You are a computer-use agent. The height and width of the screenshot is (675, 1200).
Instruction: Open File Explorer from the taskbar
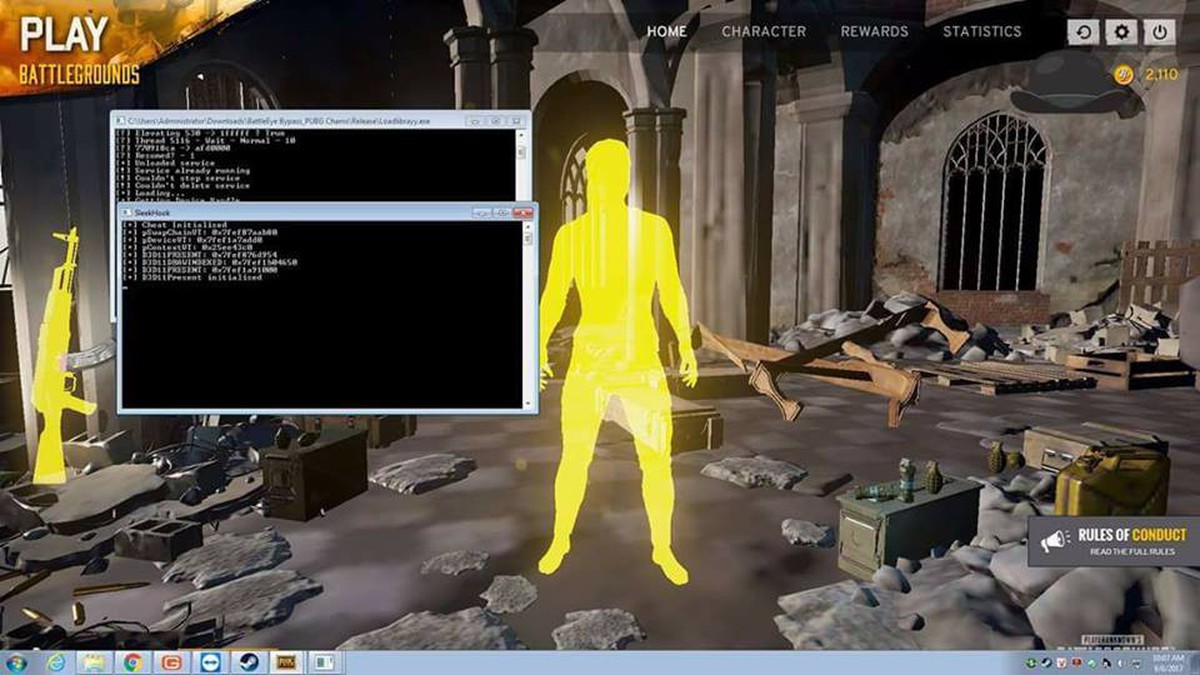(93, 662)
